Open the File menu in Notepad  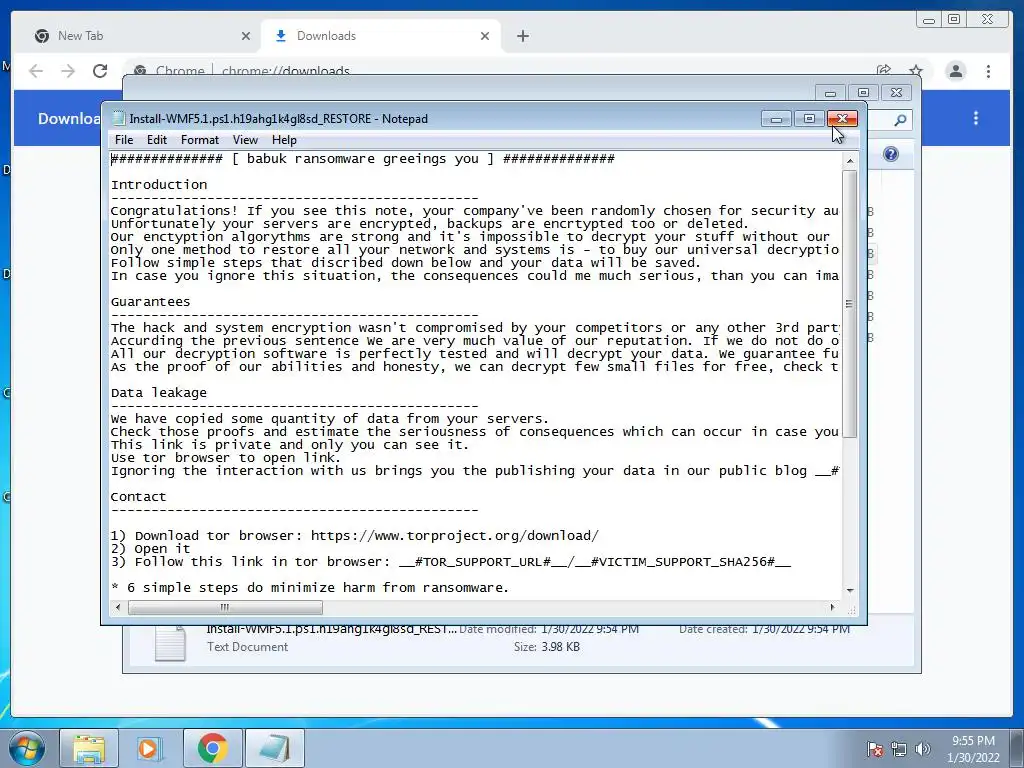123,140
